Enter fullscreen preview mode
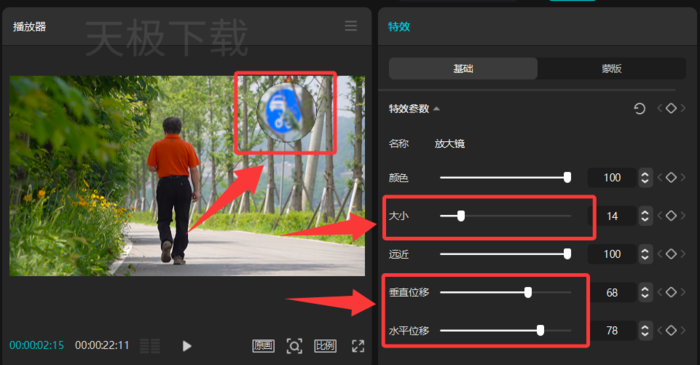The image size is (700, 365). pos(358,346)
